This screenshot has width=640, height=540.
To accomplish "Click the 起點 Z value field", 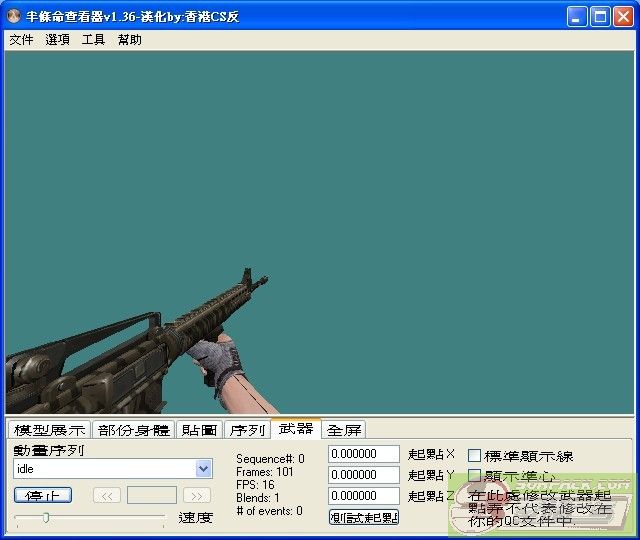I will point(364,496).
